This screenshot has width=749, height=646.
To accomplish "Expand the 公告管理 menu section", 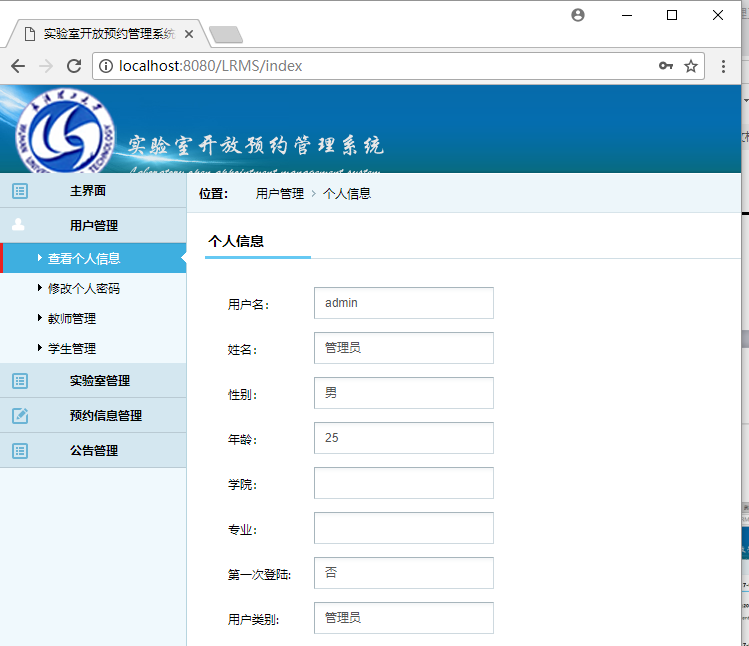I will 93,451.
